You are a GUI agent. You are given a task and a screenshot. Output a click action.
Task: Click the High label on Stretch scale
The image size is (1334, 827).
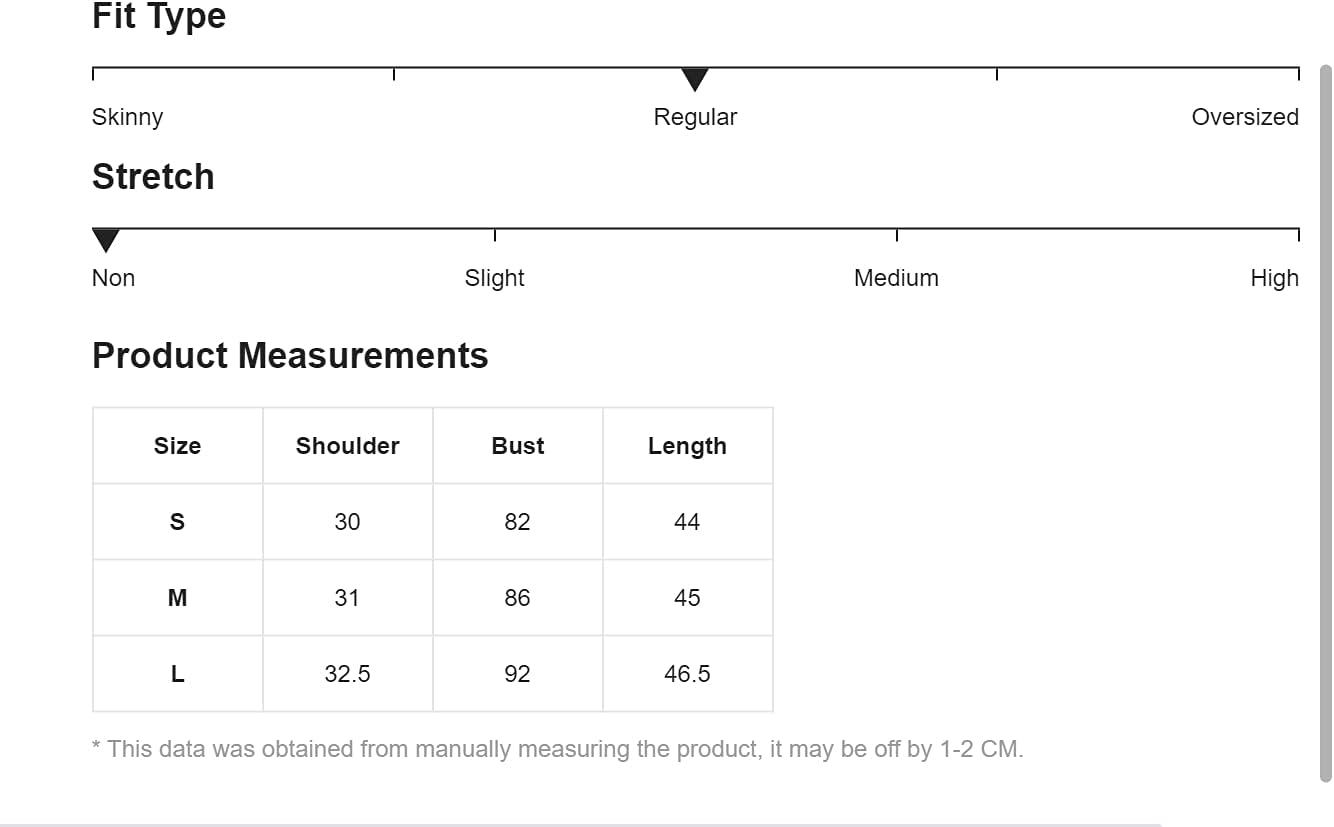pos(1274,278)
